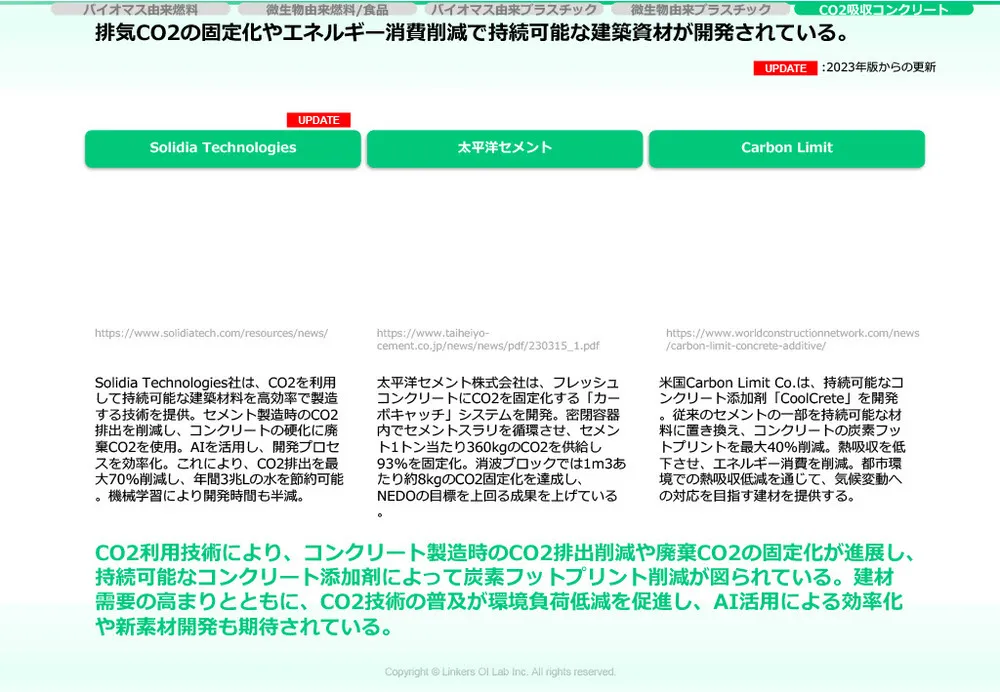Click the Carbon Limit header button
1000x692 pixels.
pos(787,147)
